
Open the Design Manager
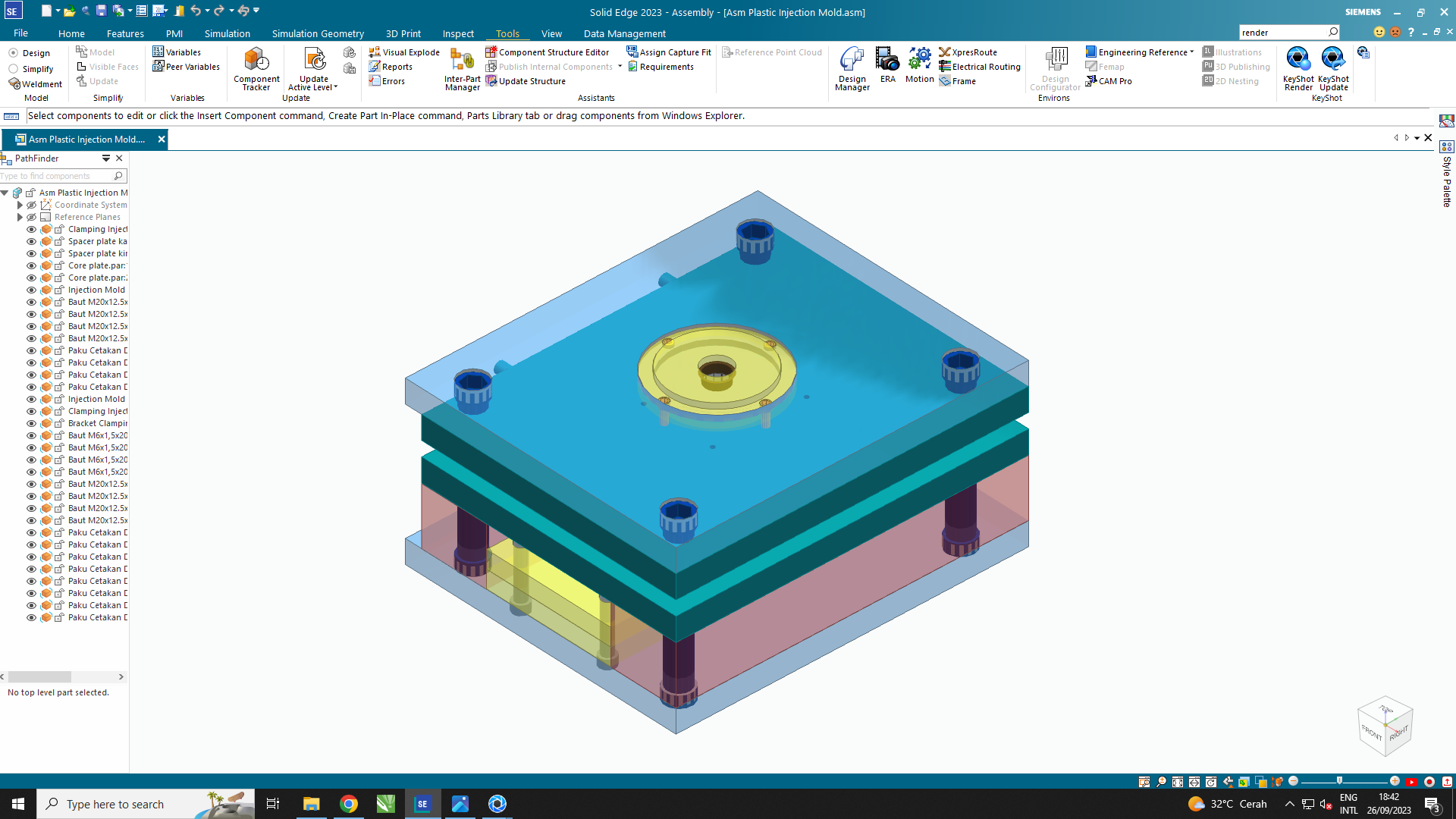[x=852, y=68]
